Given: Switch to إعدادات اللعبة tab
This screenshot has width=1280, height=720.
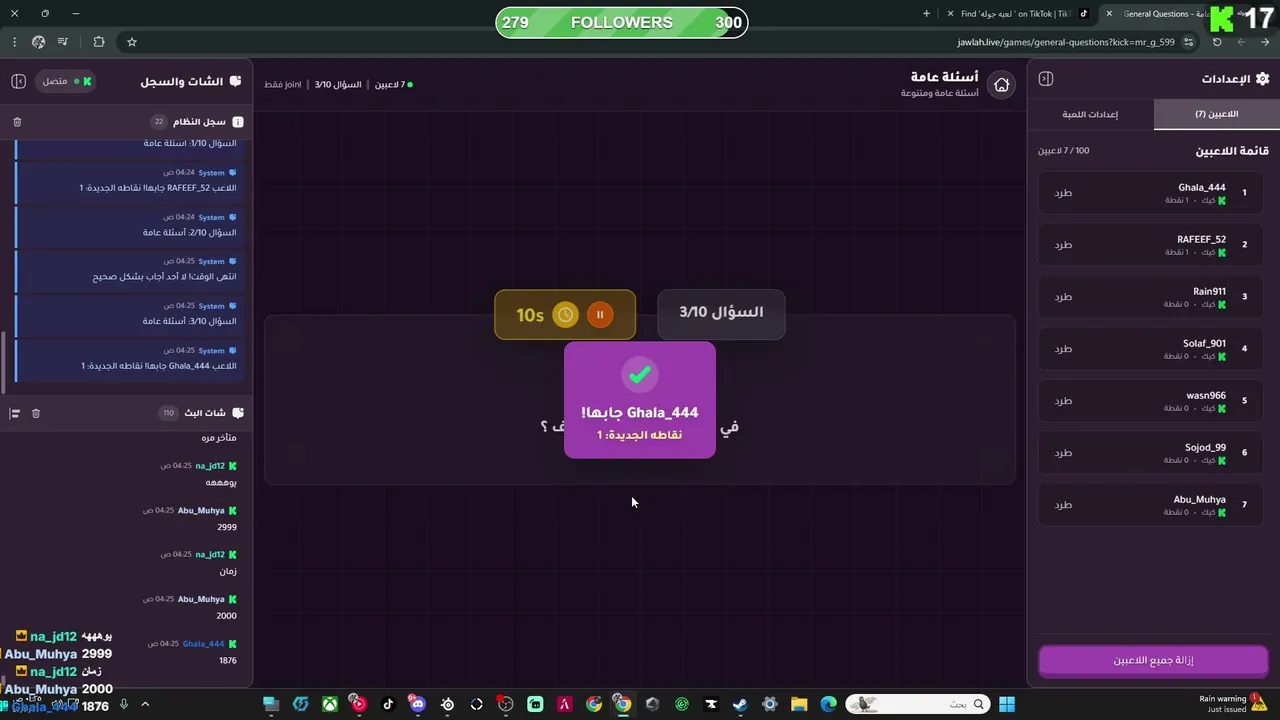Looking at the screenshot, I should 1090,114.
